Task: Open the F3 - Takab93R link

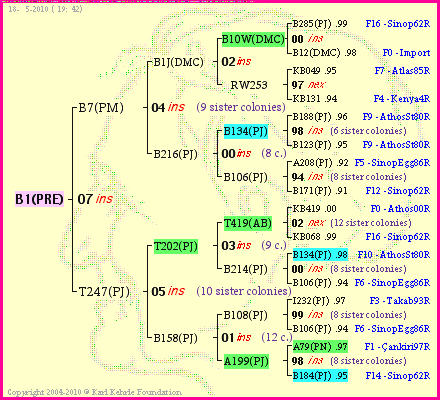Action: coord(400,301)
